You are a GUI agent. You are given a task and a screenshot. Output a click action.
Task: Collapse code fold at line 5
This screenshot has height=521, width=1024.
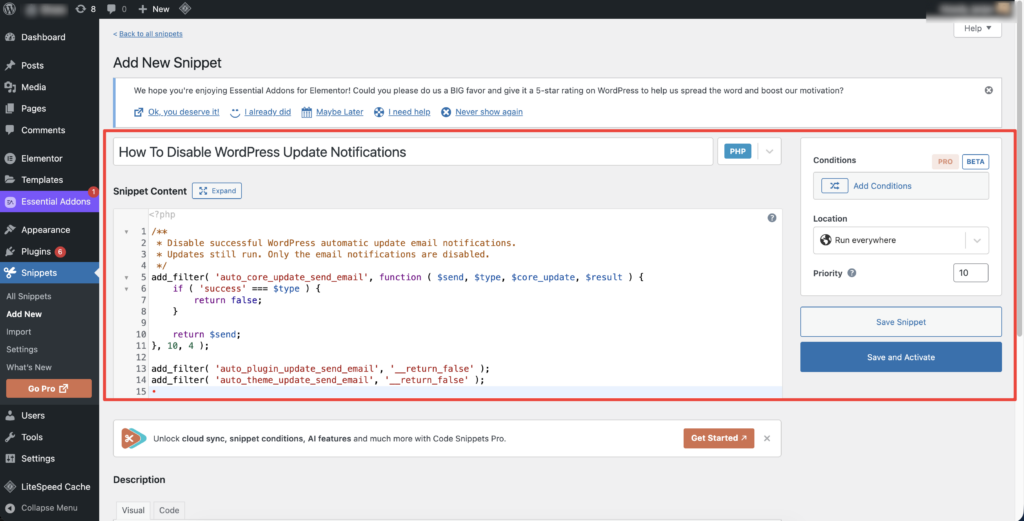[125, 277]
